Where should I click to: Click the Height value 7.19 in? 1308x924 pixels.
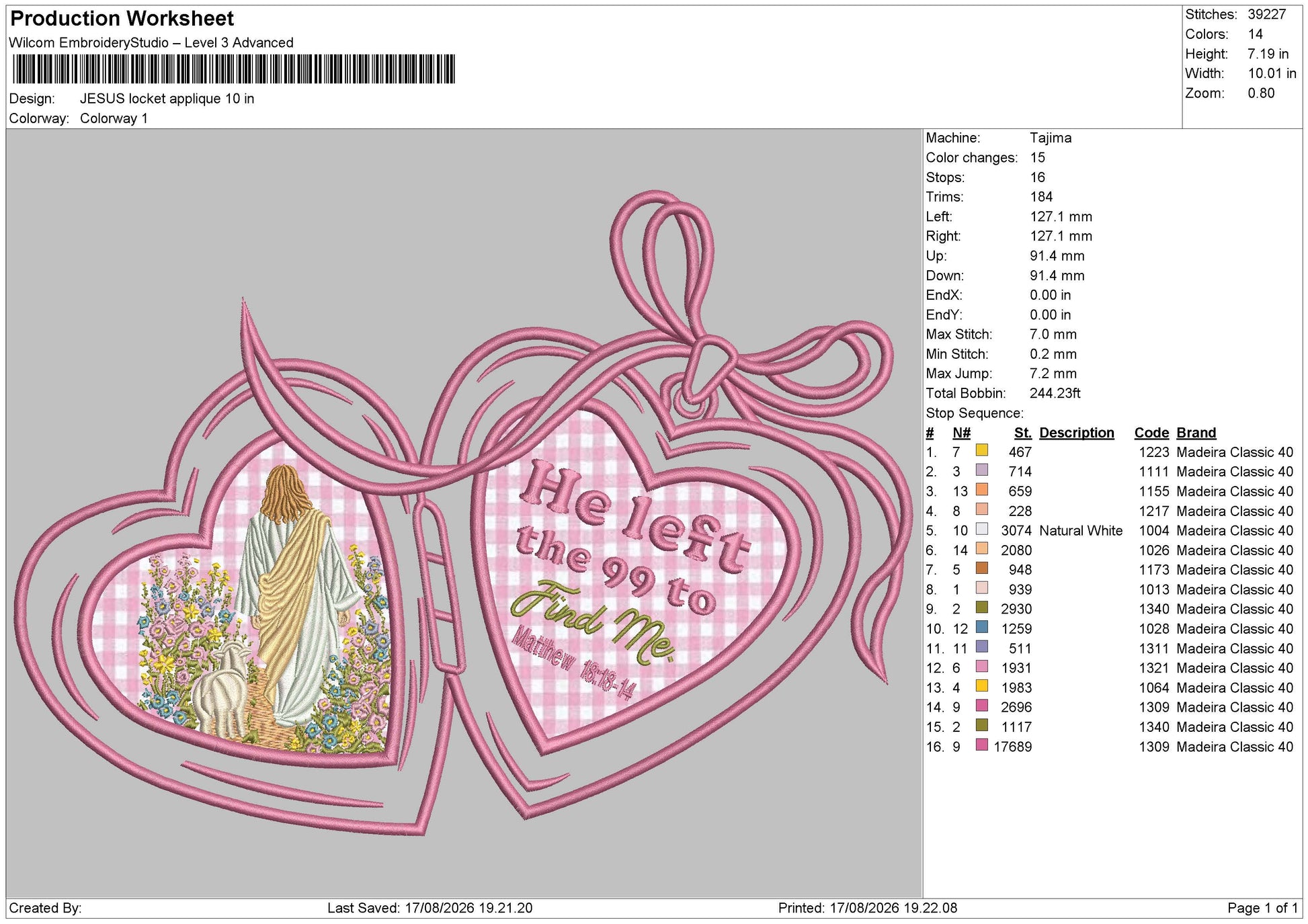click(x=1268, y=54)
